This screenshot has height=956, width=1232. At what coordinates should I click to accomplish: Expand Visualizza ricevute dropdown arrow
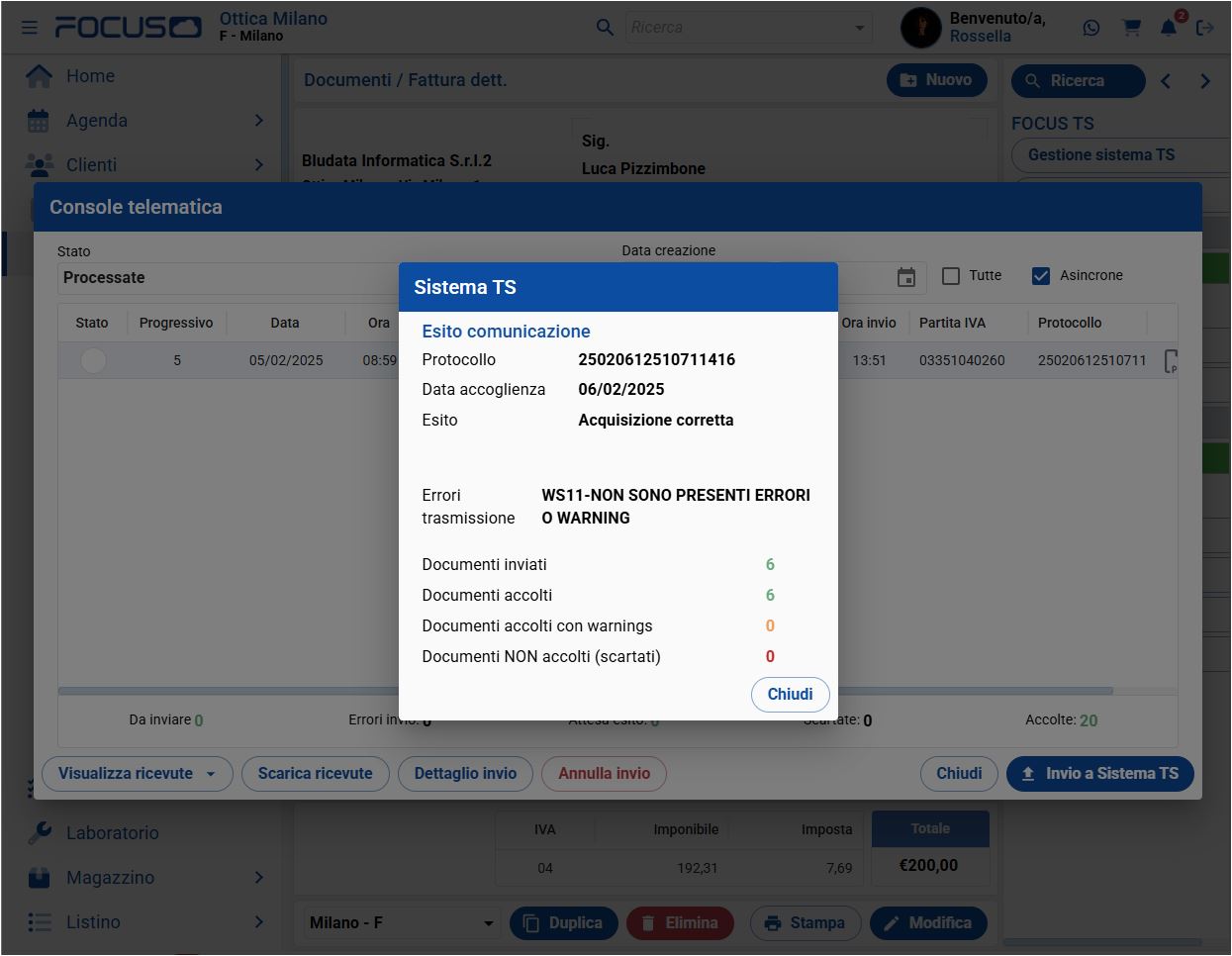coord(211,774)
